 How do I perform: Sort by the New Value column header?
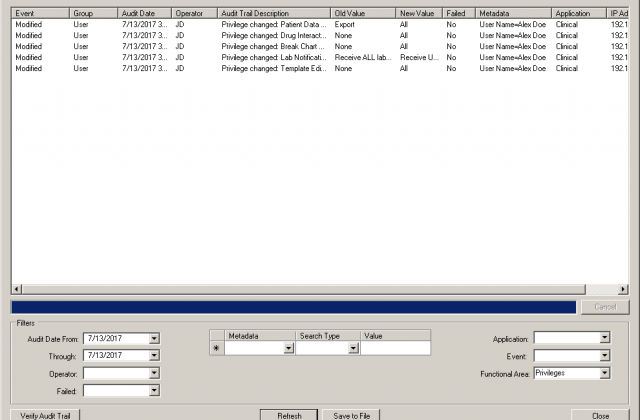point(419,13)
